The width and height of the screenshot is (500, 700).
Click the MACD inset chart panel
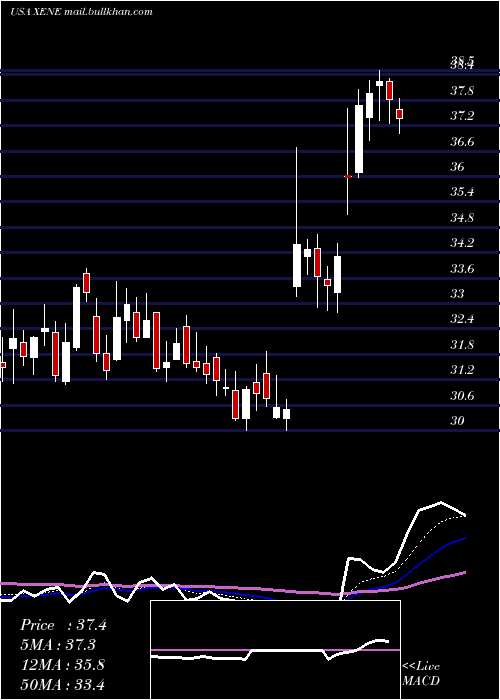pos(275,650)
